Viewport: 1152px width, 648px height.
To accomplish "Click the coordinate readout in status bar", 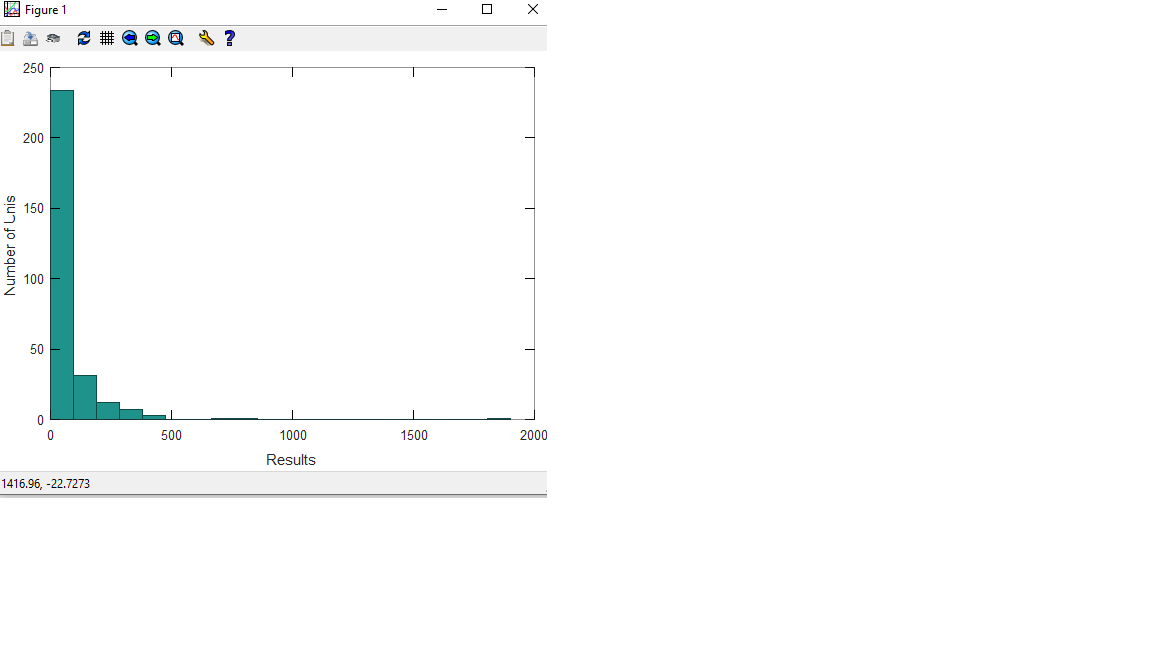I will click(x=46, y=484).
